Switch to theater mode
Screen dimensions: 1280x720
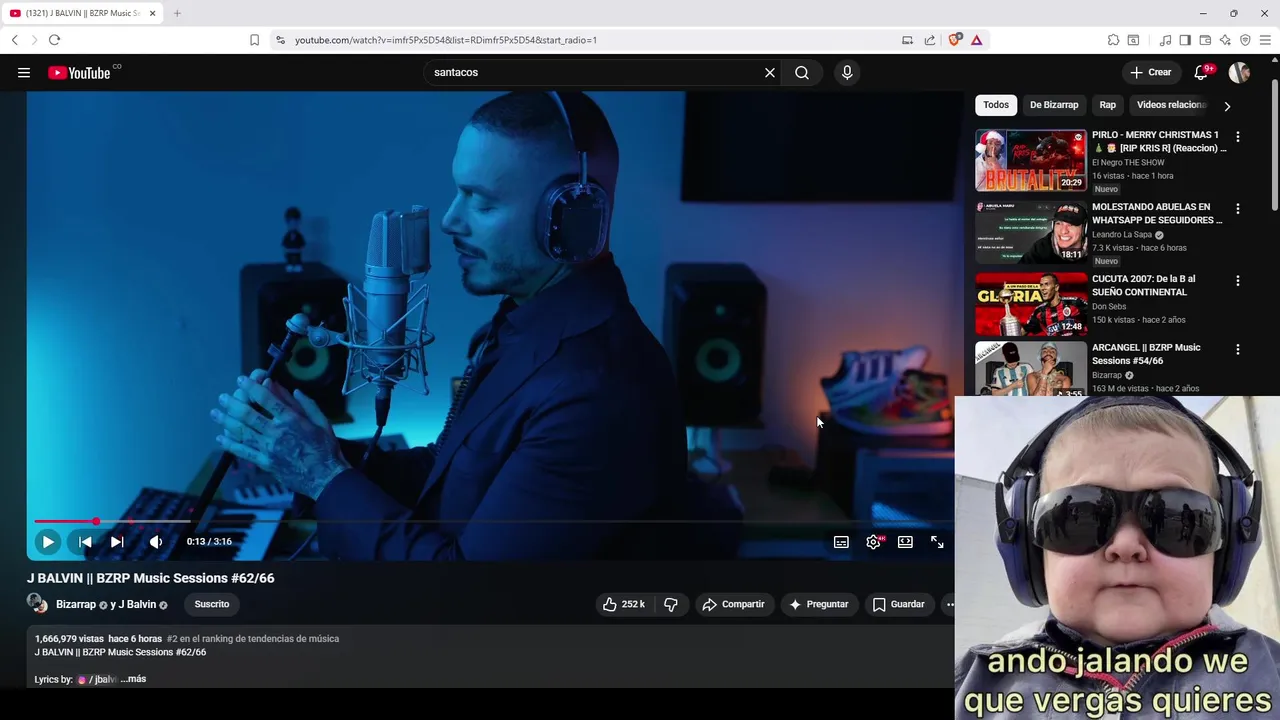click(x=905, y=542)
